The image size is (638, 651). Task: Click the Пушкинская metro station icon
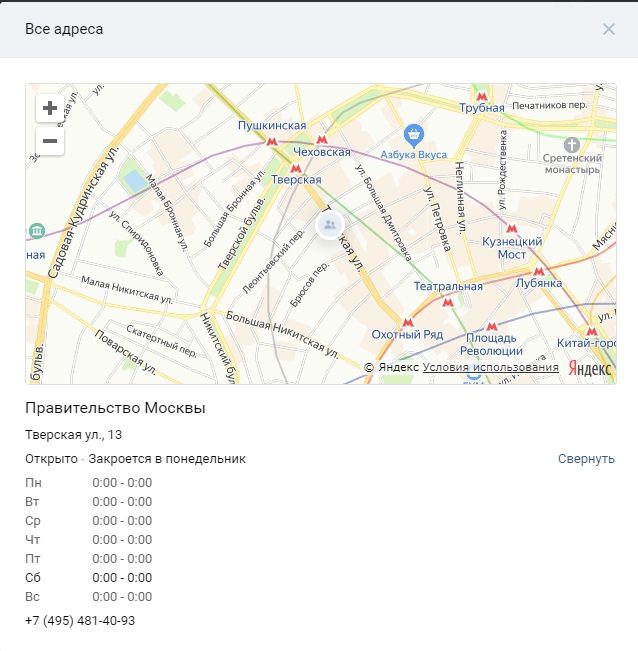click(x=271, y=142)
